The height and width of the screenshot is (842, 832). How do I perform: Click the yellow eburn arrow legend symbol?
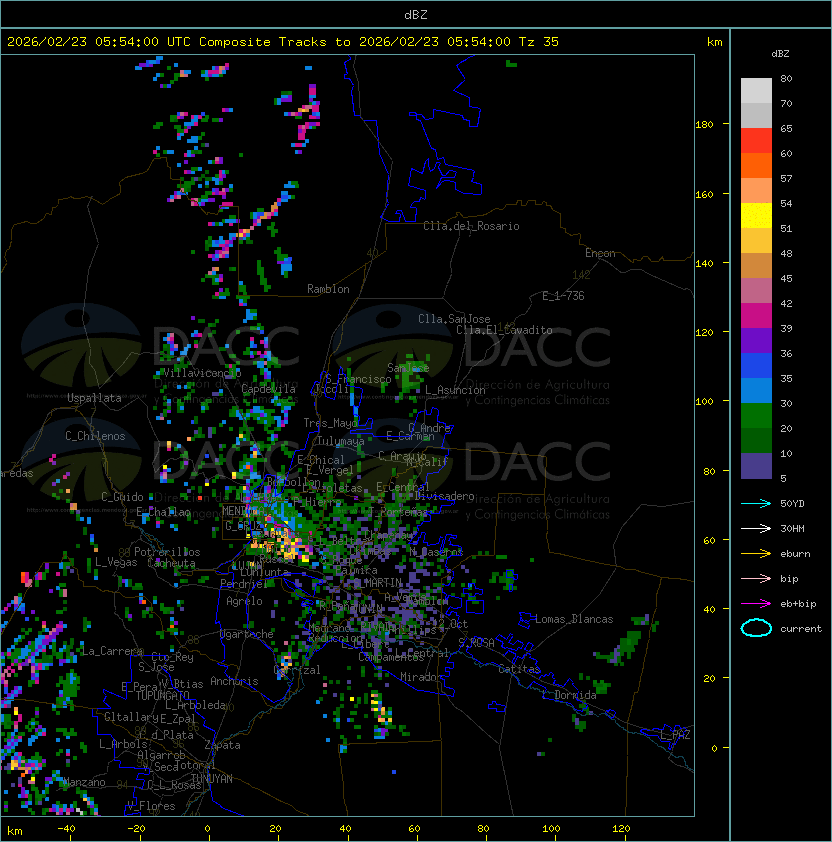click(756, 553)
